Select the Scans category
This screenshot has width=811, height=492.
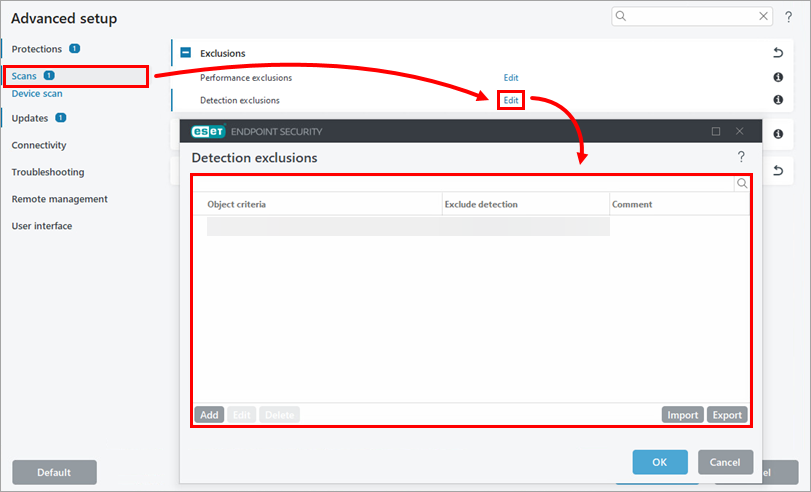[x=24, y=76]
